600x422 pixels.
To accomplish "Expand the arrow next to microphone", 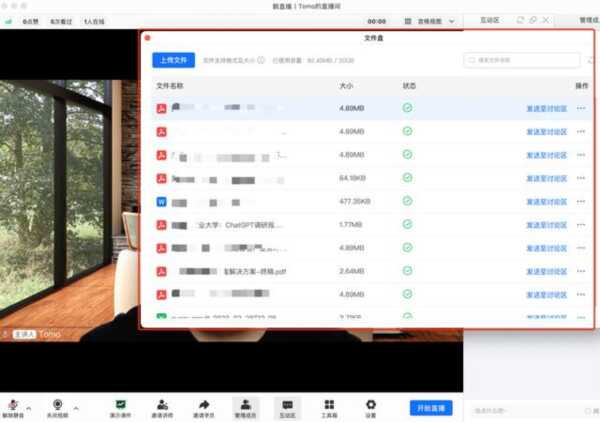I will (x=28, y=408).
